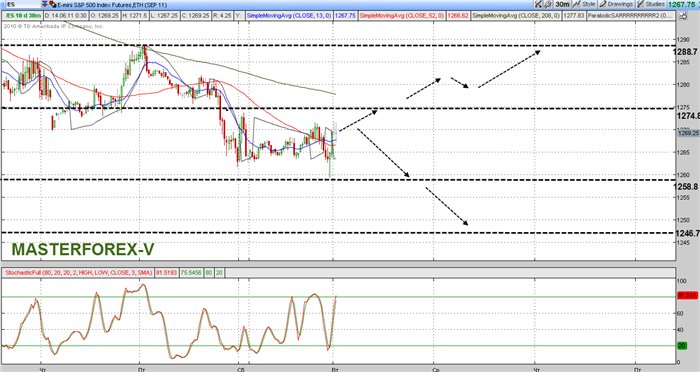Click the colored symbol link icon
700x372 pixels.
52,4
